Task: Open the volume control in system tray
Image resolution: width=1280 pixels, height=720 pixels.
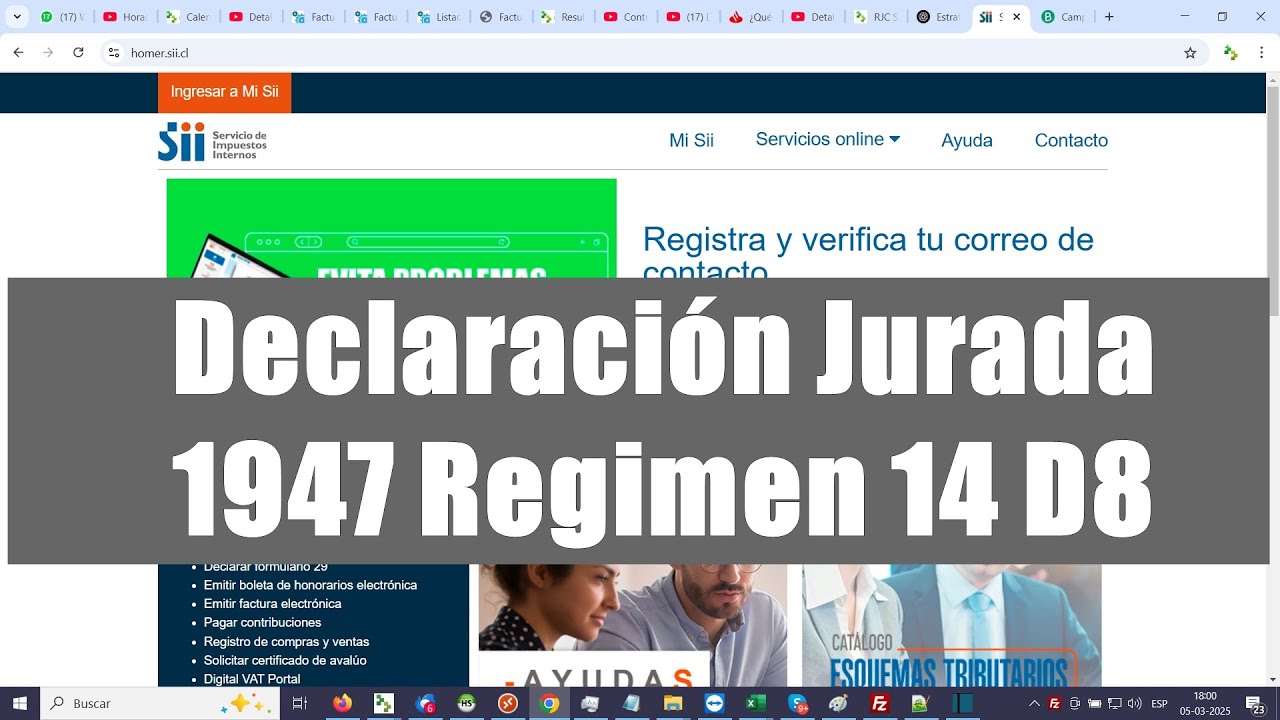Action: click(x=1134, y=704)
